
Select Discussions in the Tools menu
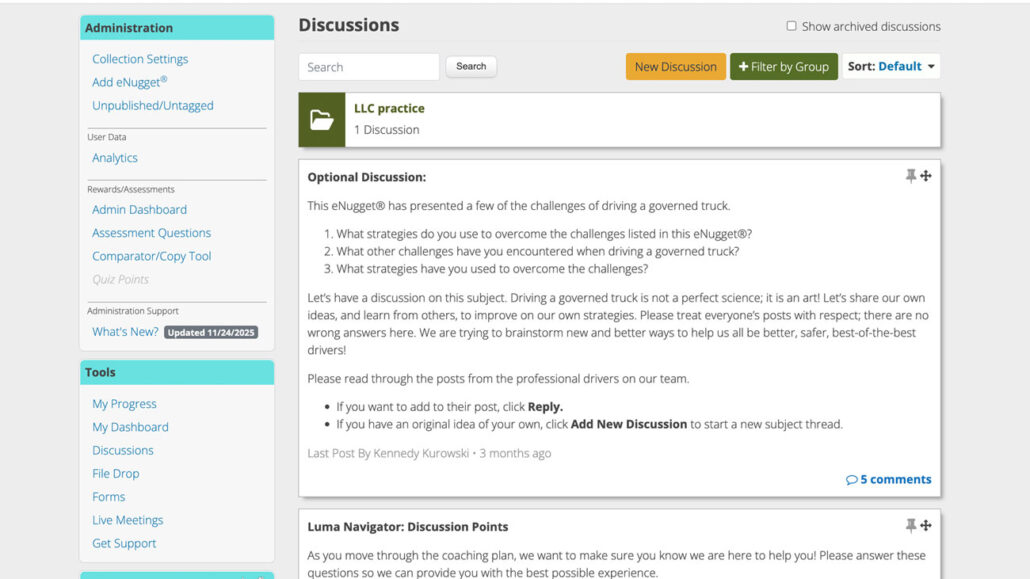[x=122, y=450]
